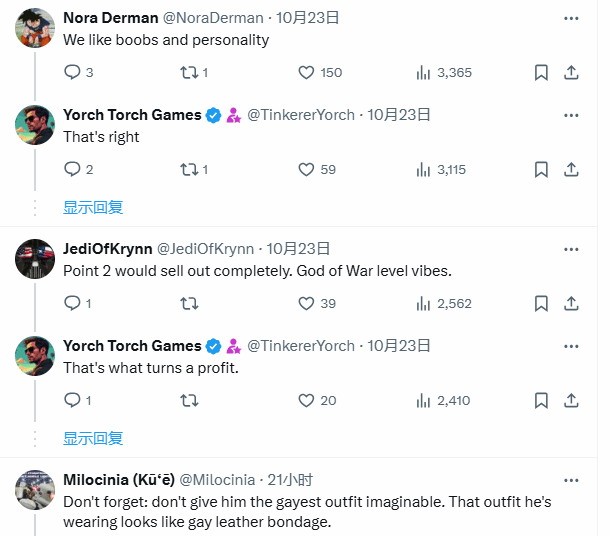Bookmark the "turns a profit" reply
Screen dimensions: 610x536
(x=541, y=400)
